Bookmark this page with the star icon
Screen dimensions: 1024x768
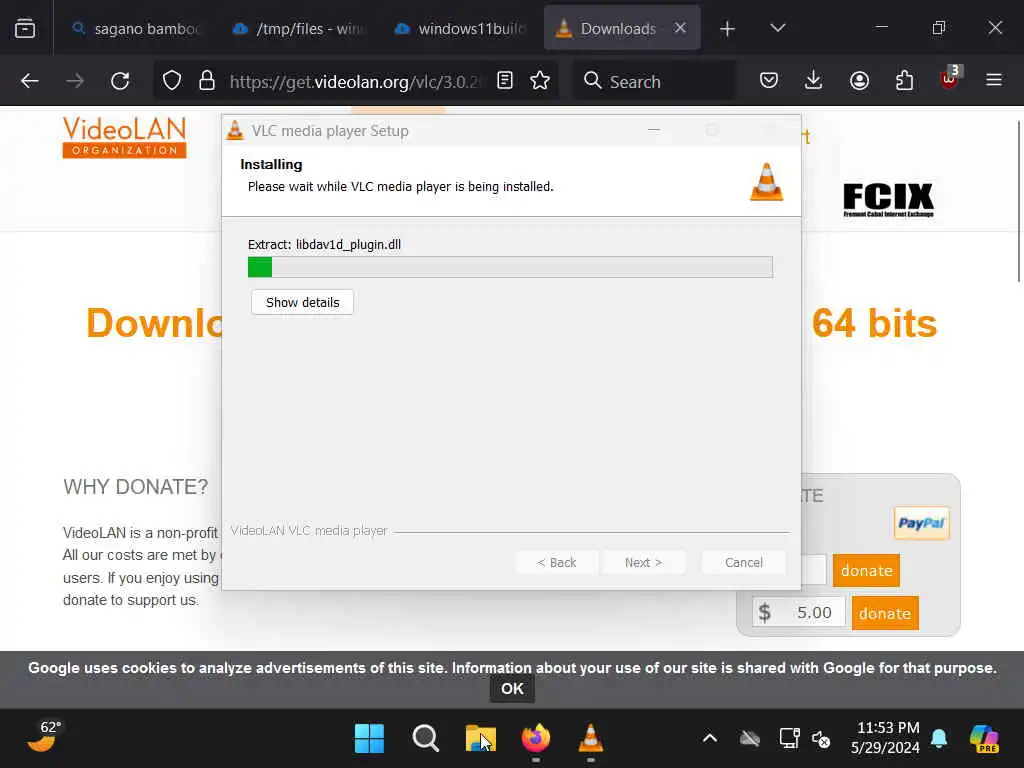click(540, 81)
